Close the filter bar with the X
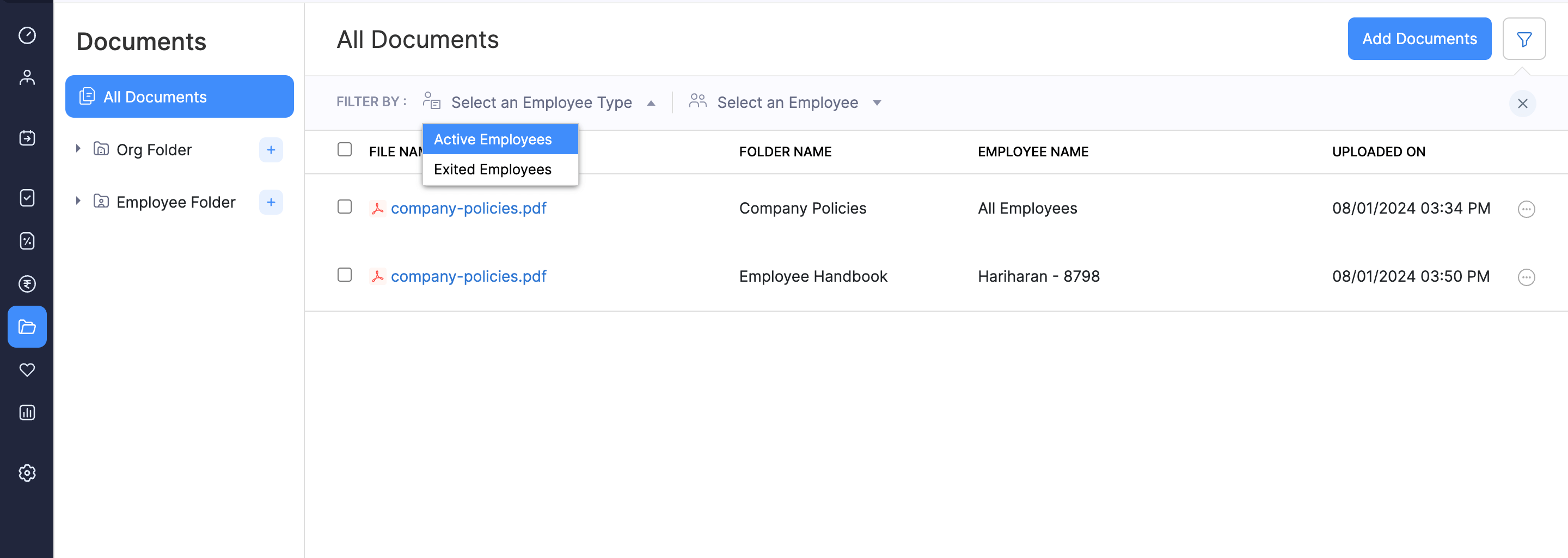1568x558 pixels. 1522,104
